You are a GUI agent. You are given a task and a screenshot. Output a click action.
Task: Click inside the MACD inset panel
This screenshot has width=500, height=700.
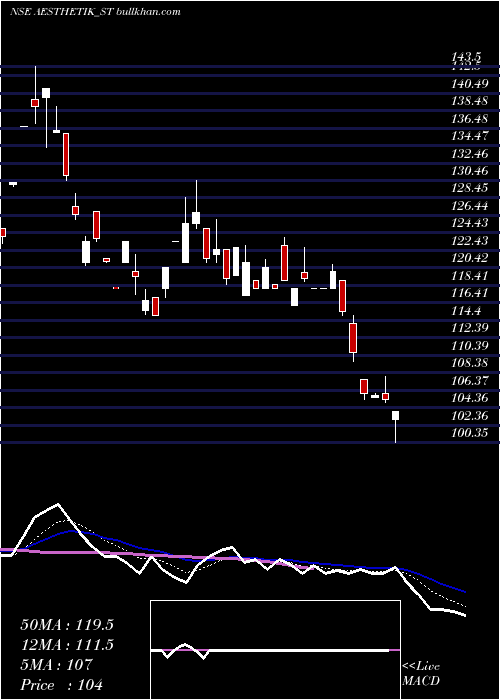[275, 650]
